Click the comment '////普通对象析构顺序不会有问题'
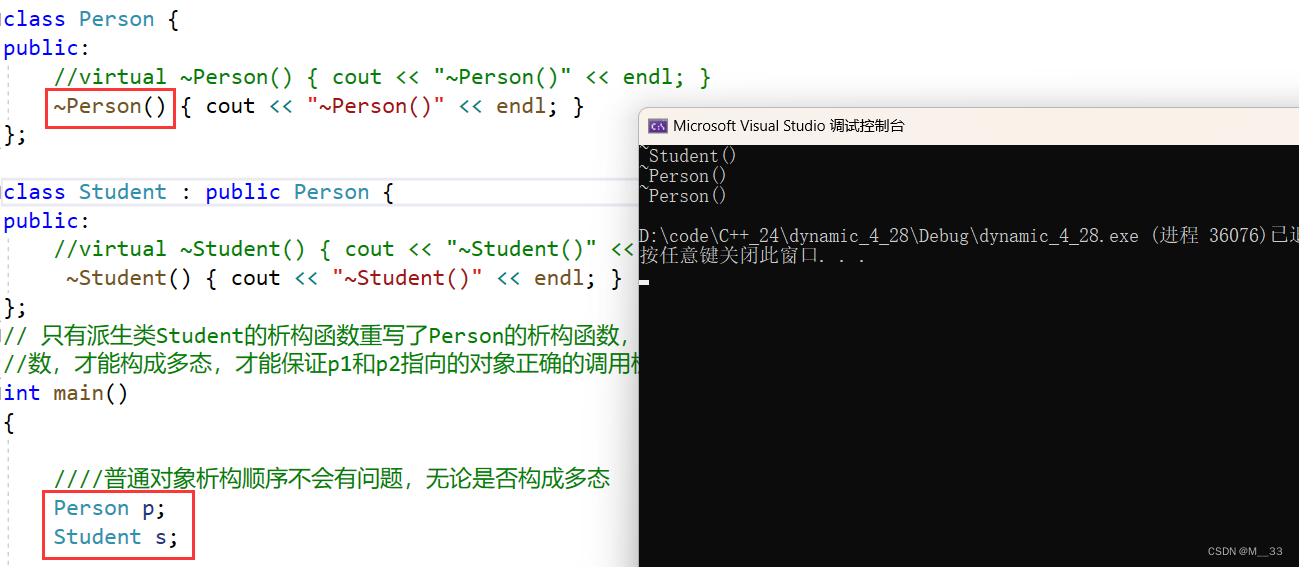1299x567 pixels. click(332, 479)
